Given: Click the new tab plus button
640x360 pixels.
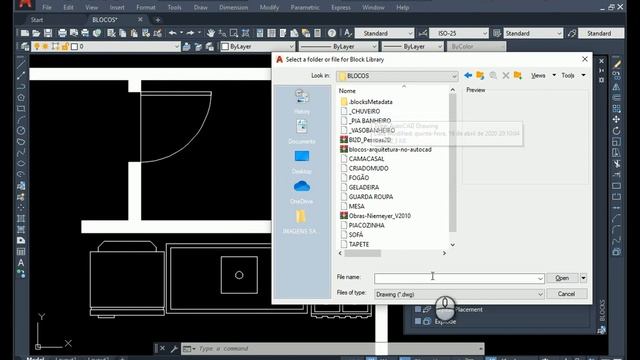Looking at the screenshot, I should [158, 20].
